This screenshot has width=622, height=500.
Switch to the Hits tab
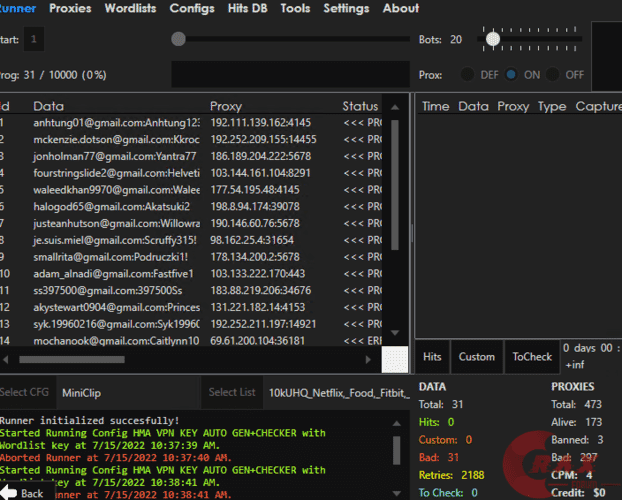pyautogui.click(x=432, y=357)
